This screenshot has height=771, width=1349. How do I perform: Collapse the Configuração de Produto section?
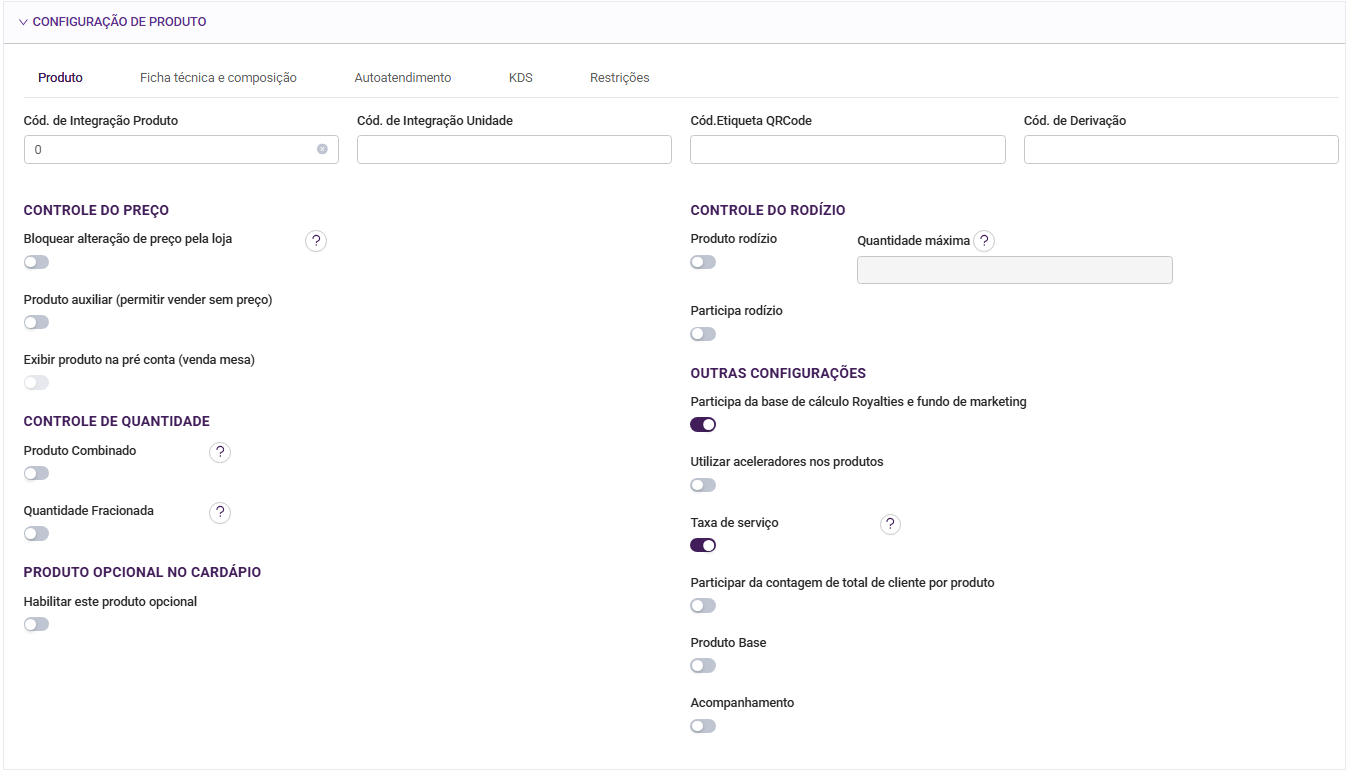[23, 22]
